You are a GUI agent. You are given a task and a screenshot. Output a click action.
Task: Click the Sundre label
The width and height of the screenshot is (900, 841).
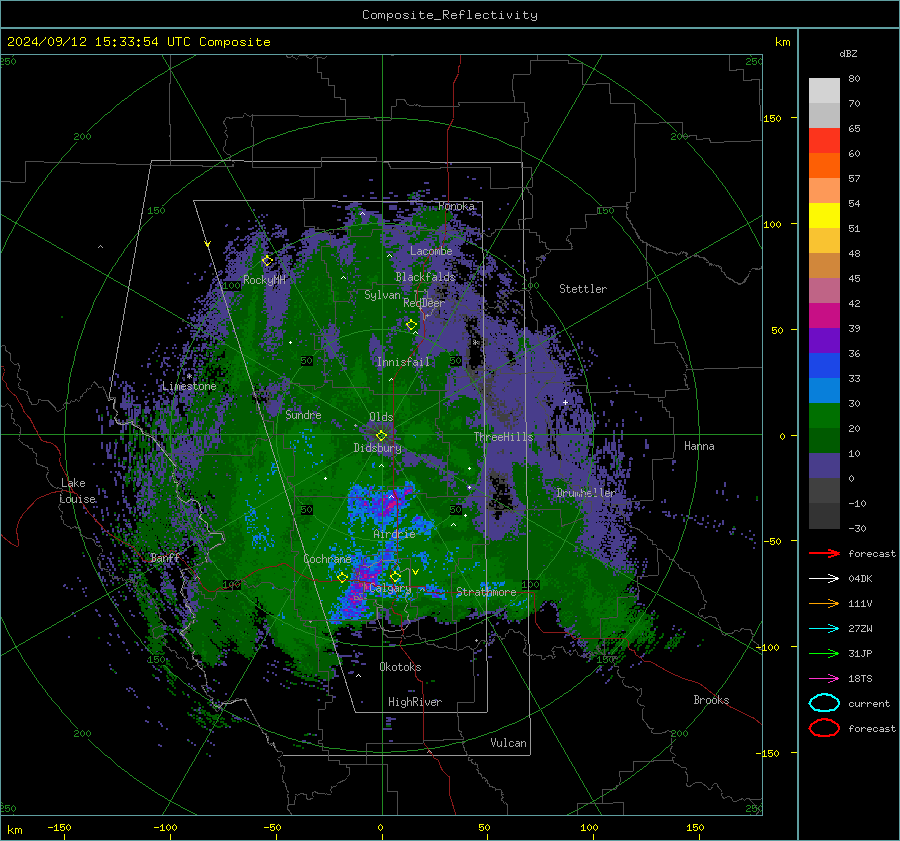(303, 414)
